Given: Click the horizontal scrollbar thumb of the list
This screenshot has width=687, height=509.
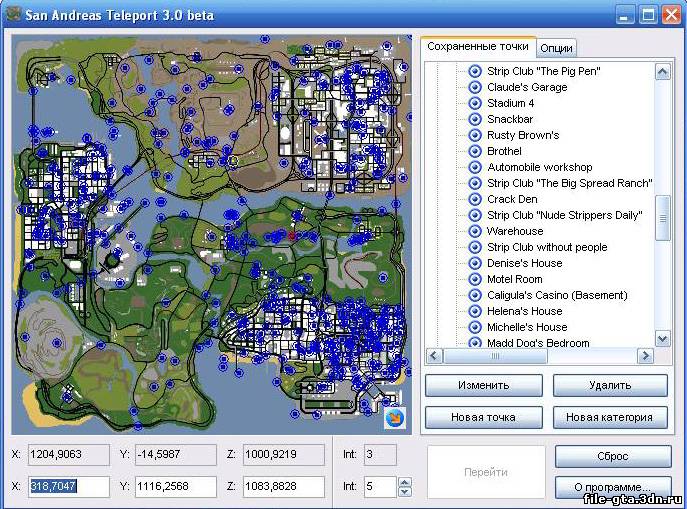Looking at the screenshot, I should [x=495, y=356].
